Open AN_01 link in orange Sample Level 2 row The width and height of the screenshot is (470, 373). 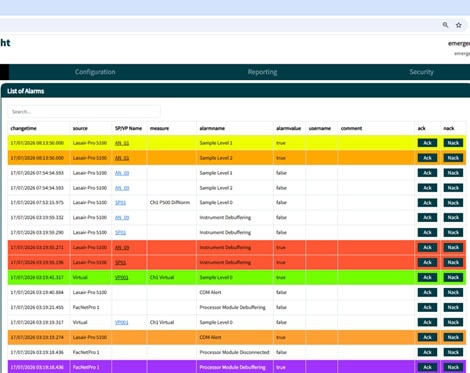[122, 158]
